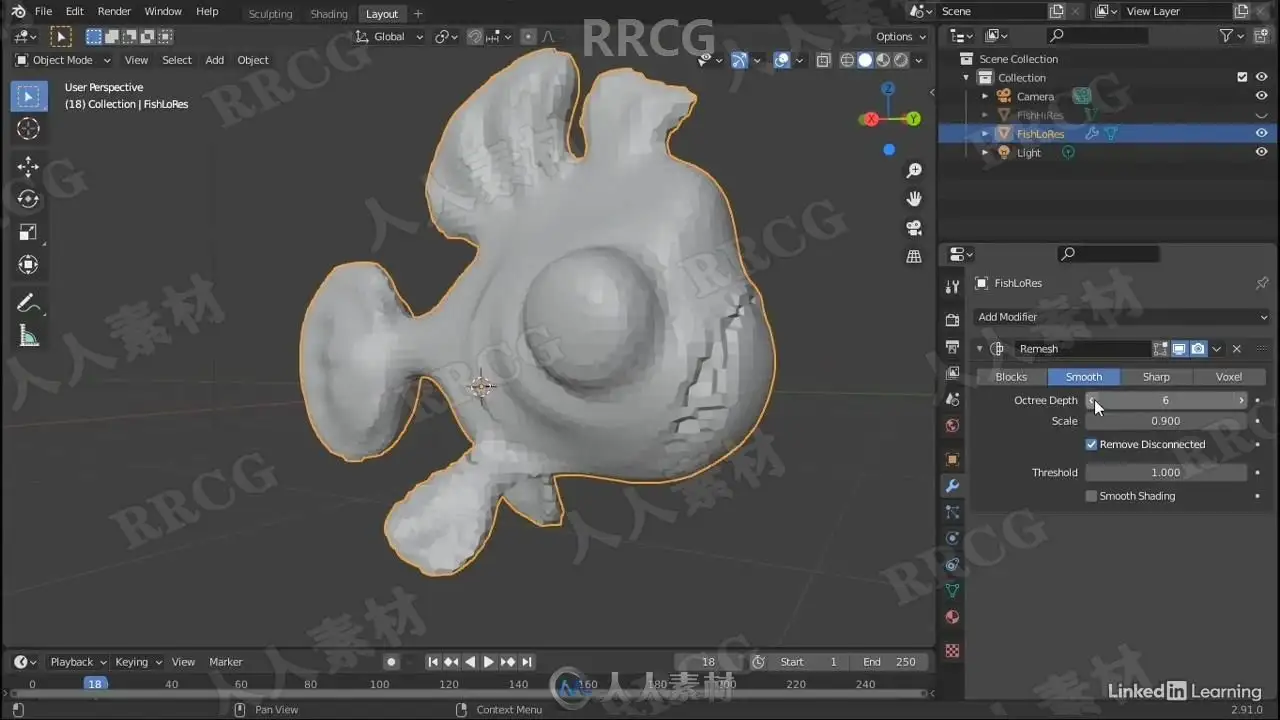The image size is (1280, 720).
Task: Choose the Measure ruler tool
Action: pos(28,337)
